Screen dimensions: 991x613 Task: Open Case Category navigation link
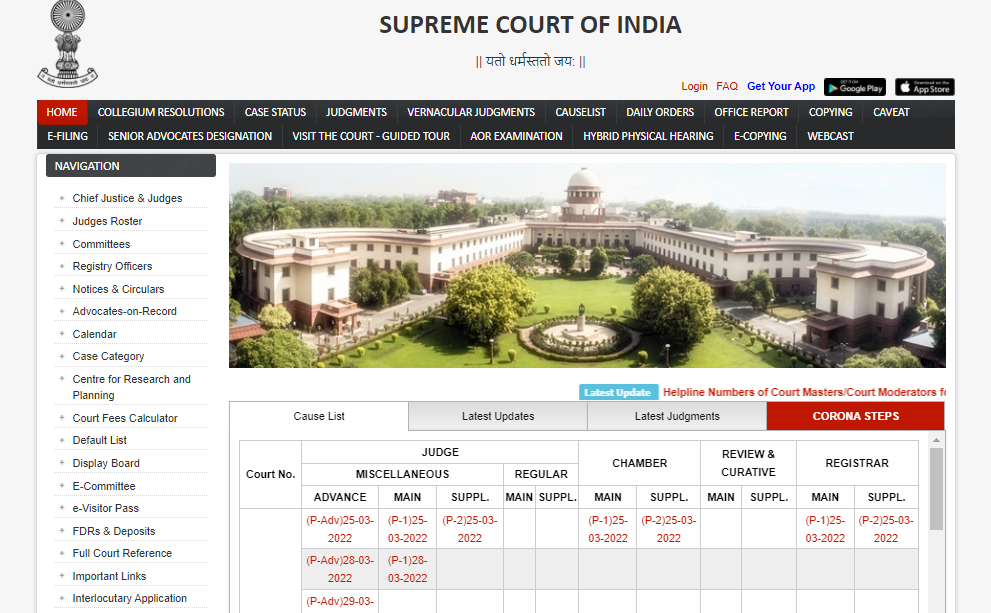pyautogui.click(x=108, y=356)
